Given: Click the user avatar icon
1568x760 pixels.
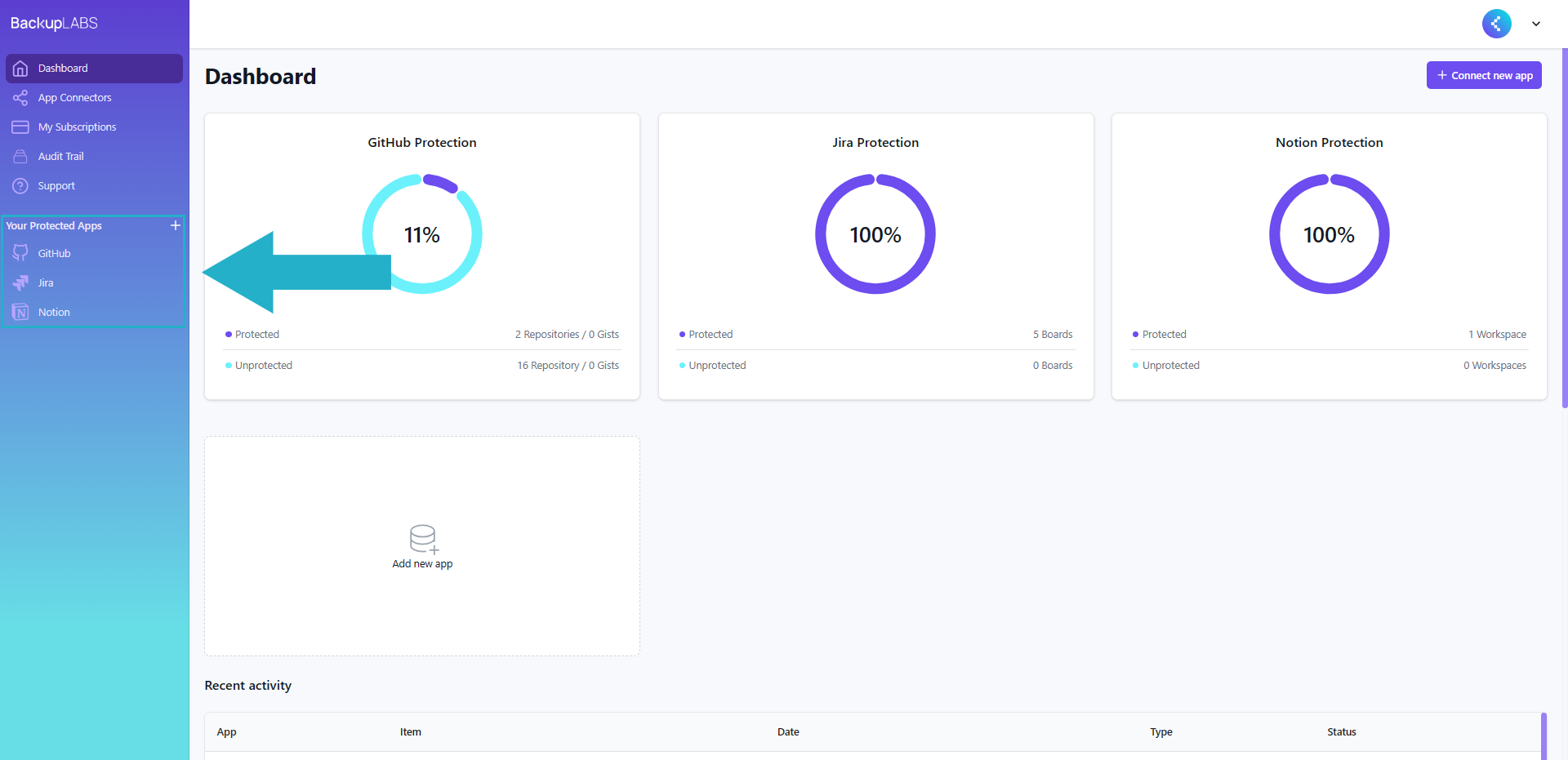Looking at the screenshot, I should [1496, 24].
